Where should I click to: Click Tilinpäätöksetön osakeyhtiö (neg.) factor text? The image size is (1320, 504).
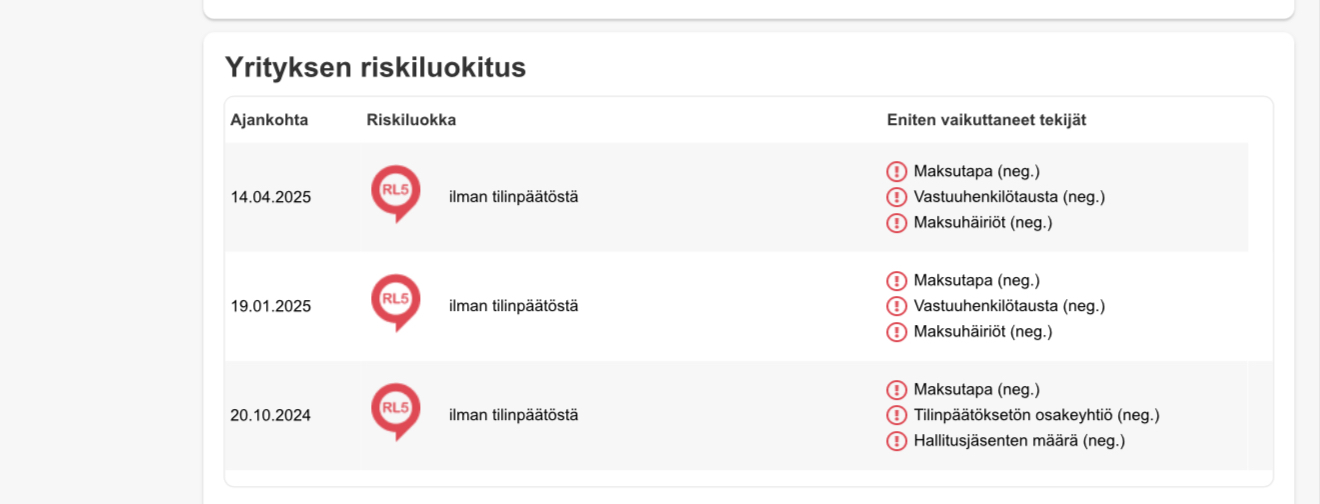click(1036, 415)
